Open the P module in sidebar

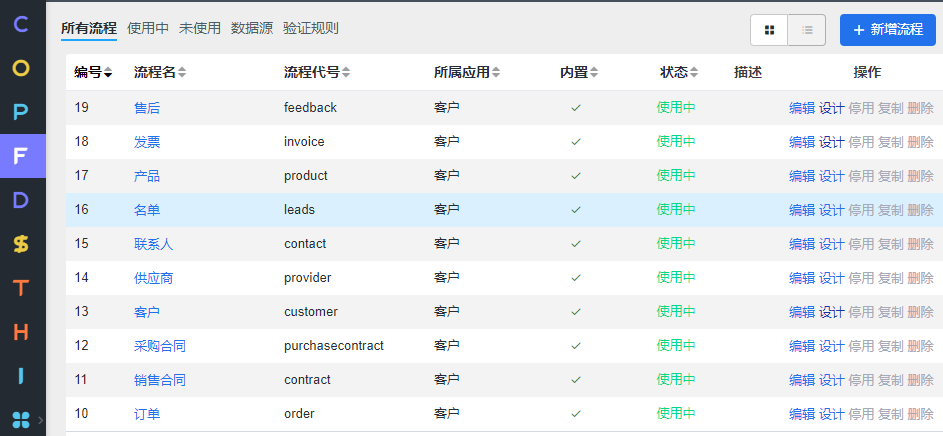tap(21, 112)
